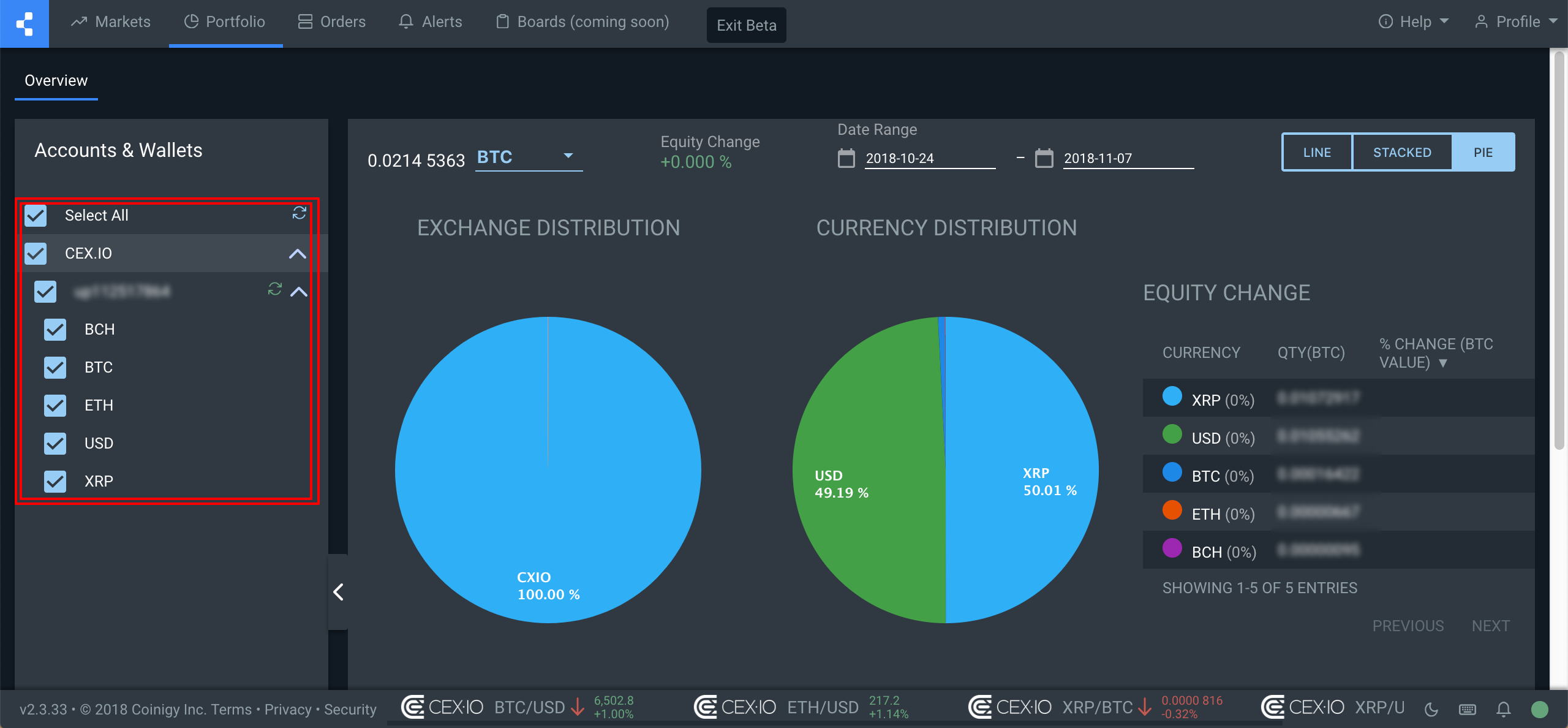Open the Portfolio tab
Screen dimensions: 1568x728
coord(225,22)
